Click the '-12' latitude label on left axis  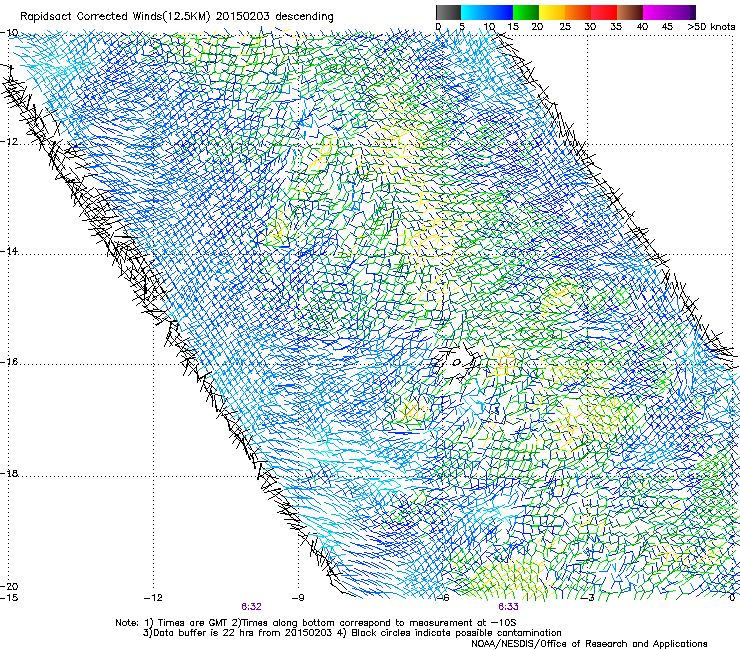pyautogui.click(x=9, y=141)
